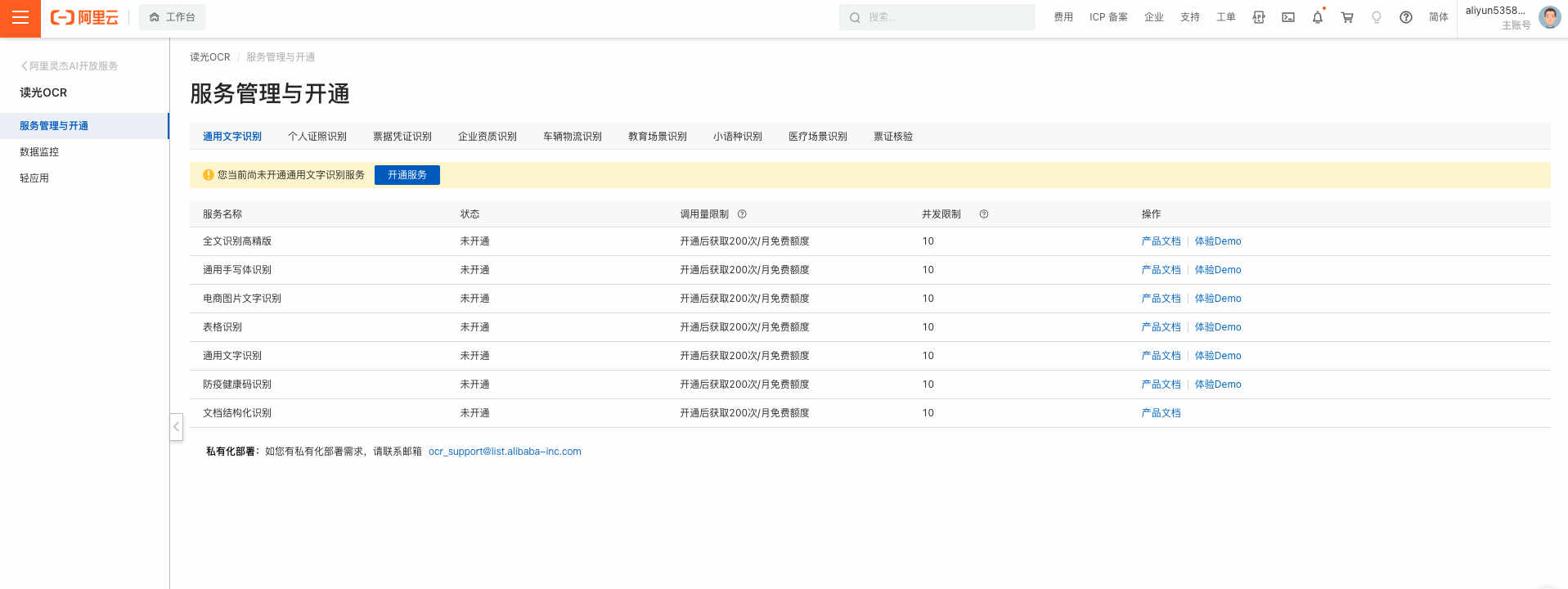Open the notification bell
The width and height of the screenshot is (1568, 589).
click(x=1318, y=17)
